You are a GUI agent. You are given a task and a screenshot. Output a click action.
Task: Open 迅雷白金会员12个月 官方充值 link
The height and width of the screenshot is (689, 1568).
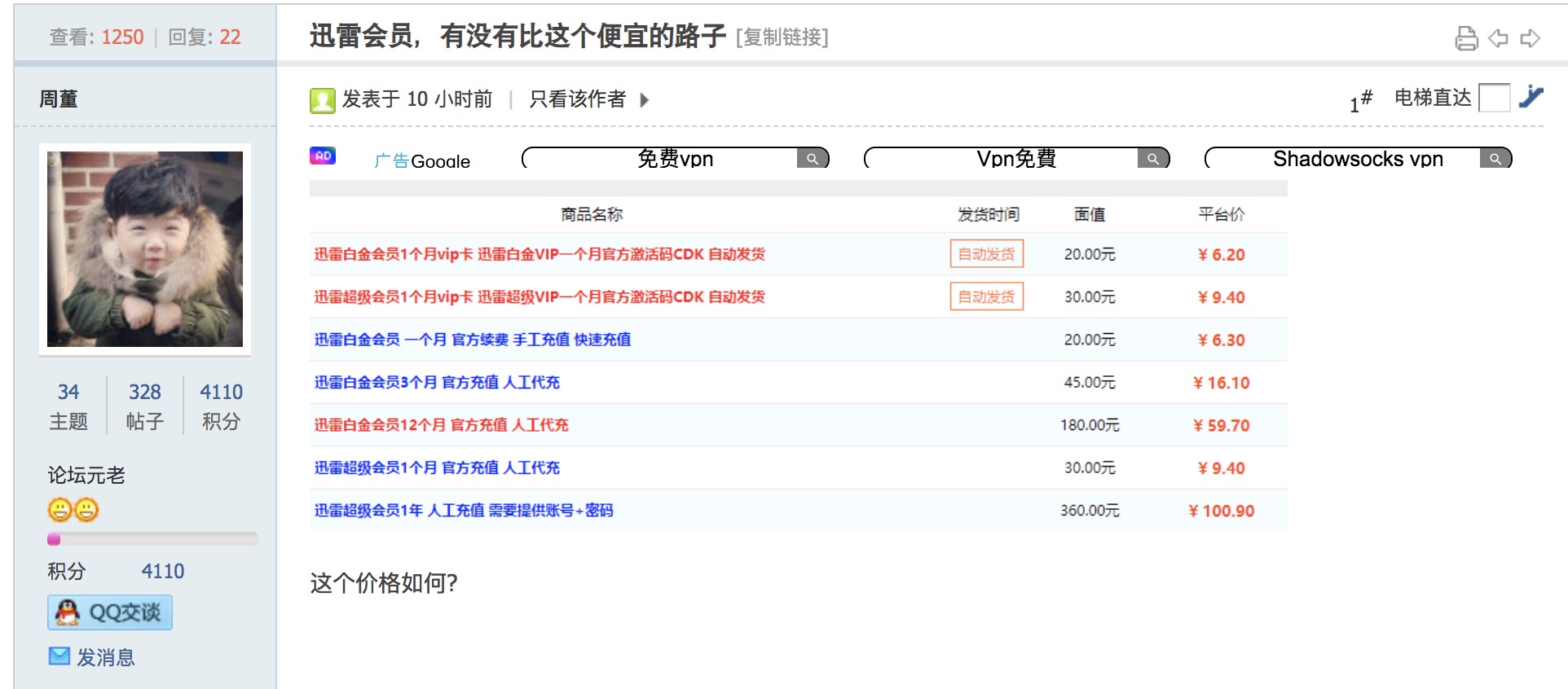[x=442, y=424]
